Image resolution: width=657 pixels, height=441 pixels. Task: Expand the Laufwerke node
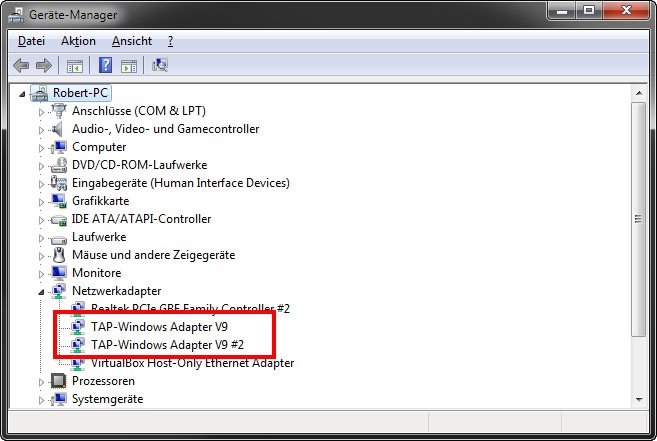point(41,239)
